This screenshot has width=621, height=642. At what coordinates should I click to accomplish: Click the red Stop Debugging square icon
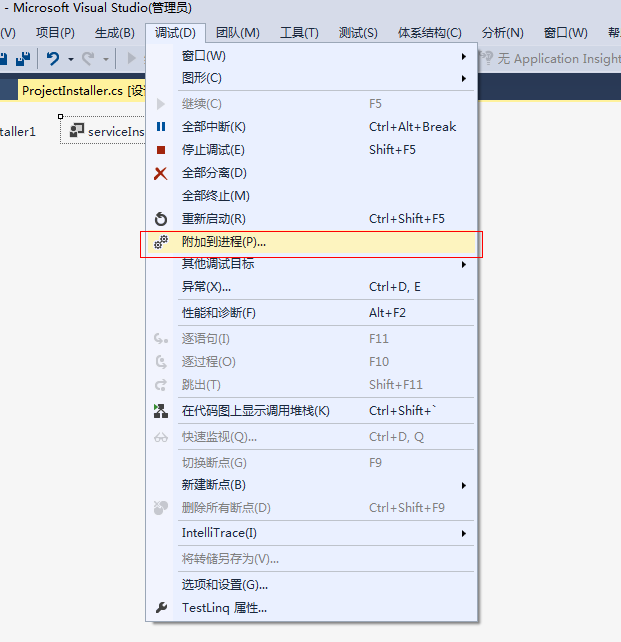pyautogui.click(x=161, y=150)
